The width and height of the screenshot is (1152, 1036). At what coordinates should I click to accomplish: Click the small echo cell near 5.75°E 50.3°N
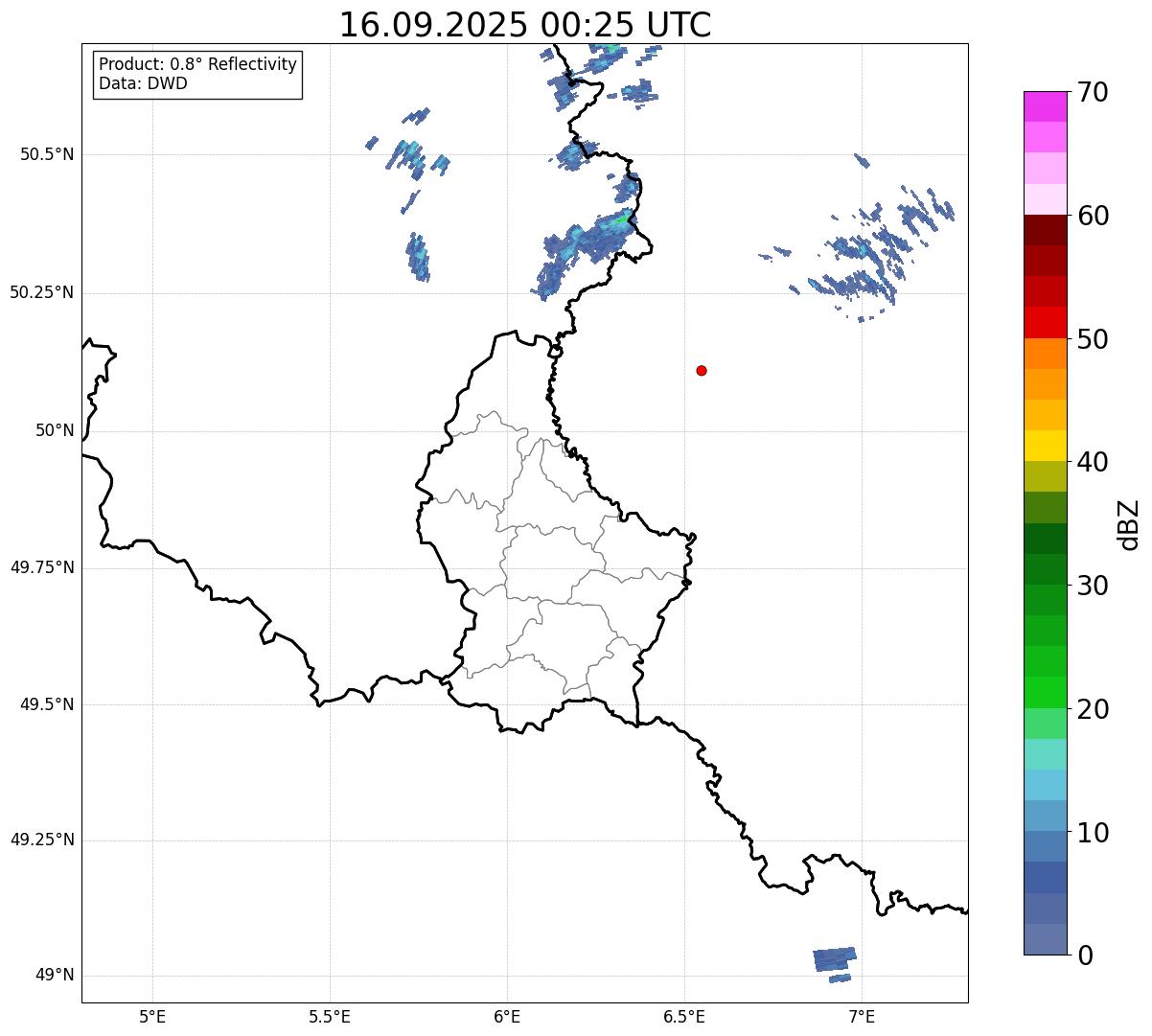tap(418, 257)
